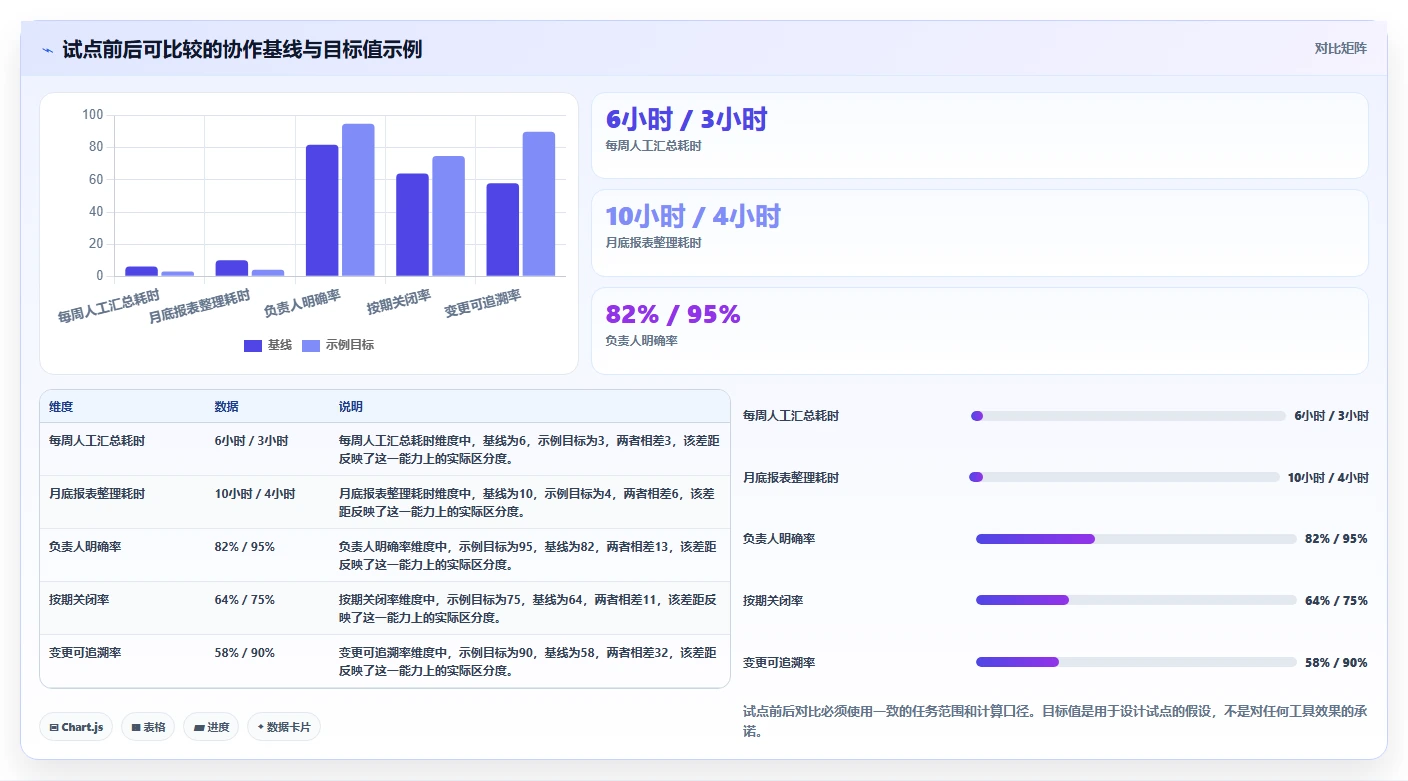Screen dimensions: 1408x781
Task: Click the 变更可追溯率 target bar in chart
Action: click(539, 204)
